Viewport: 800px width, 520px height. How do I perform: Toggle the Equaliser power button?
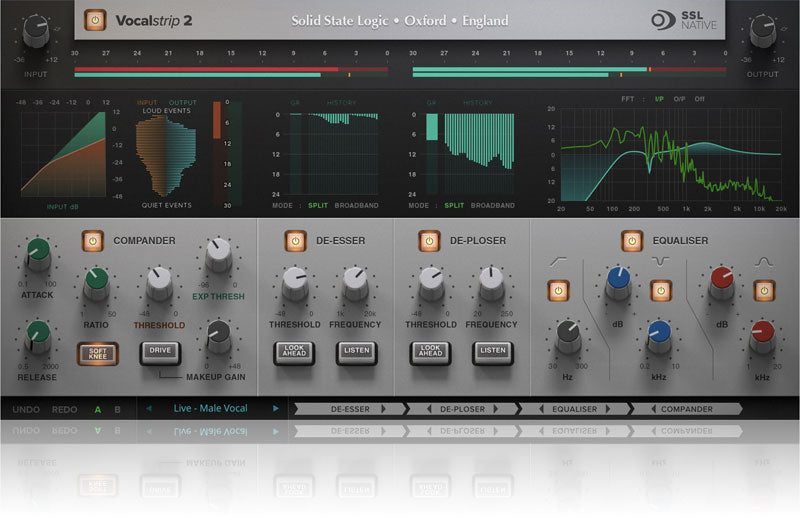pyautogui.click(x=632, y=241)
